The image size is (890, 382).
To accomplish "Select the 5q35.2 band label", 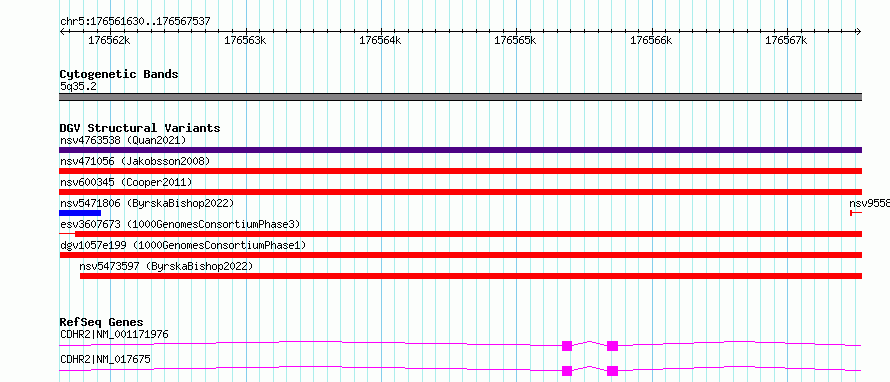I will pos(78,86).
